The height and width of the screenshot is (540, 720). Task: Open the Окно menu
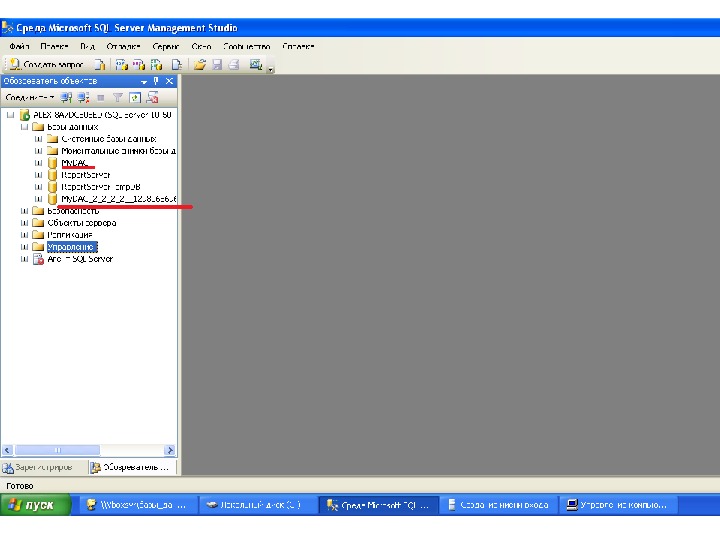pyautogui.click(x=201, y=46)
